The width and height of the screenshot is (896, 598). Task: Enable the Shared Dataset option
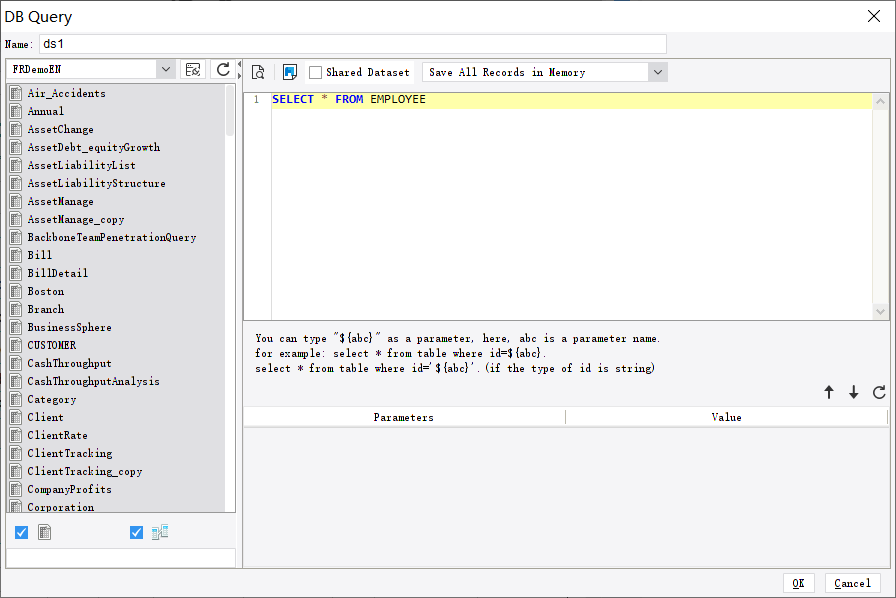pos(317,71)
